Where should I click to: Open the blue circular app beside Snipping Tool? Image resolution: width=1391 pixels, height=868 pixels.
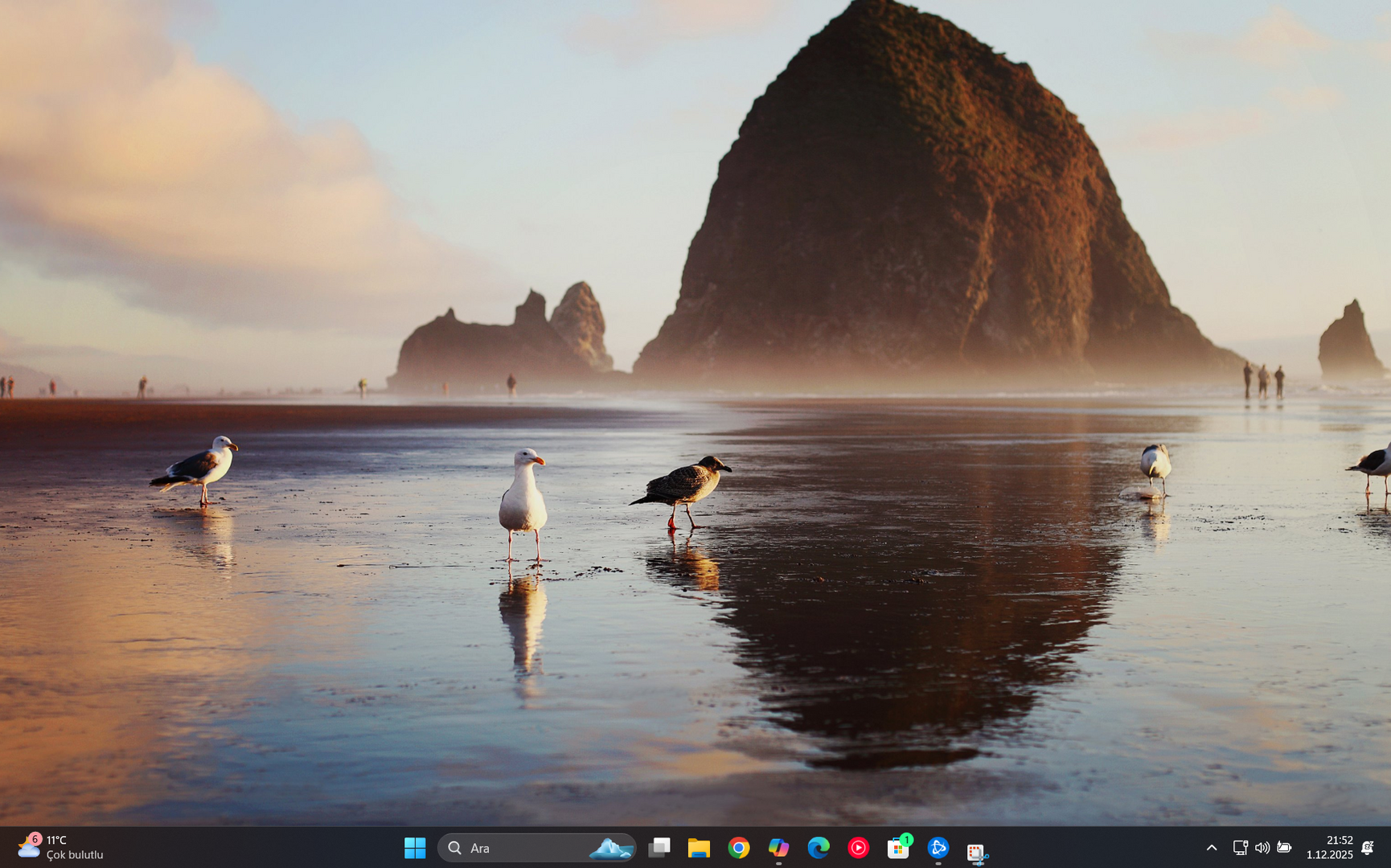[938, 848]
